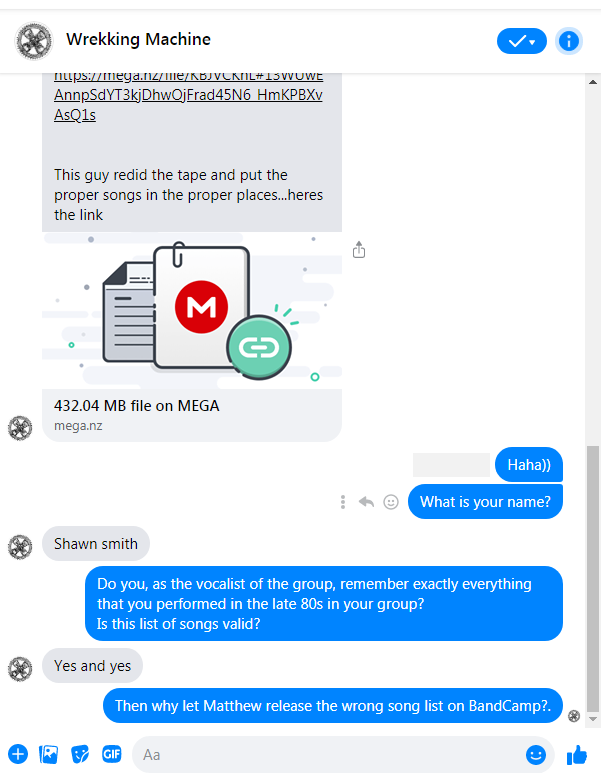React to 'What is your name?' with emoji
This screenshot has width=601, height=782.
click(x=391, y=502)
